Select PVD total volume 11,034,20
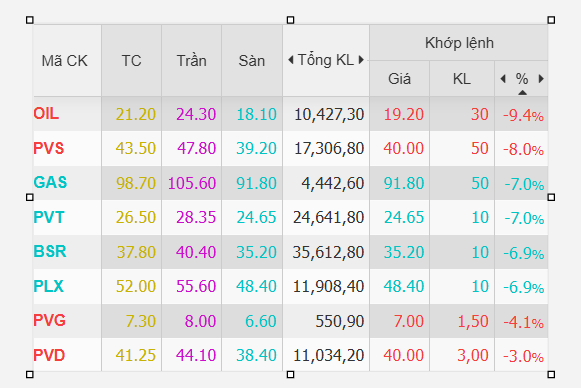Viewport: 581px width, 388px height. [329, 355]
